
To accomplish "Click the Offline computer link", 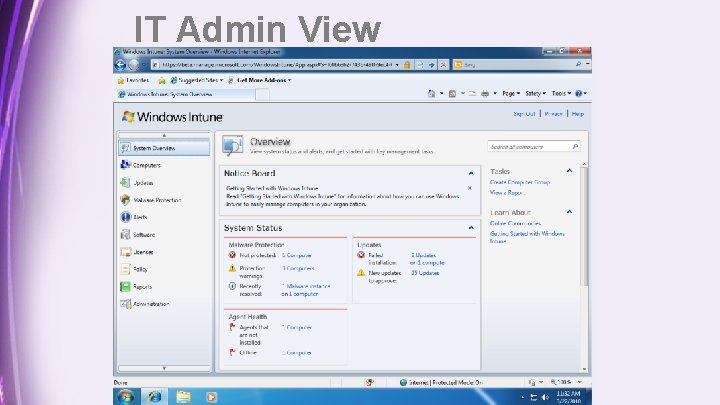I will (x=297, y=353).
